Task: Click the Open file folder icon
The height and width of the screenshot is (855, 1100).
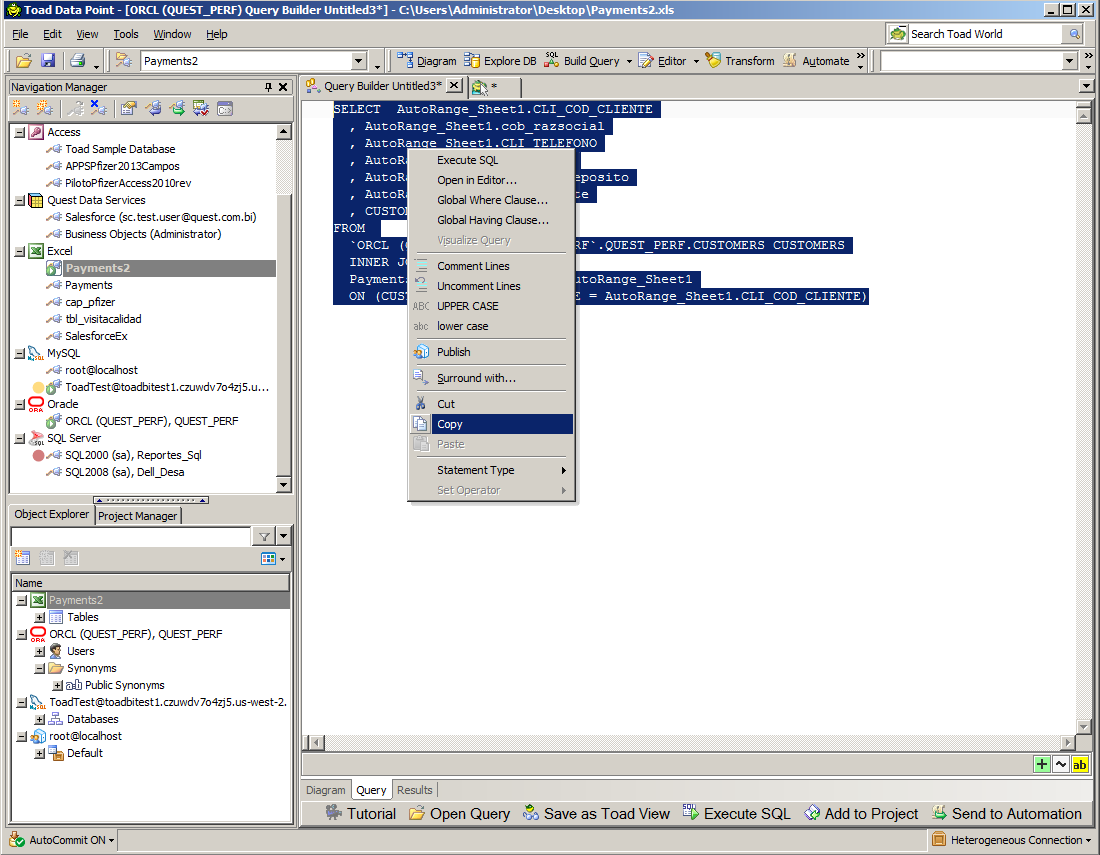Action: (24, 60)
